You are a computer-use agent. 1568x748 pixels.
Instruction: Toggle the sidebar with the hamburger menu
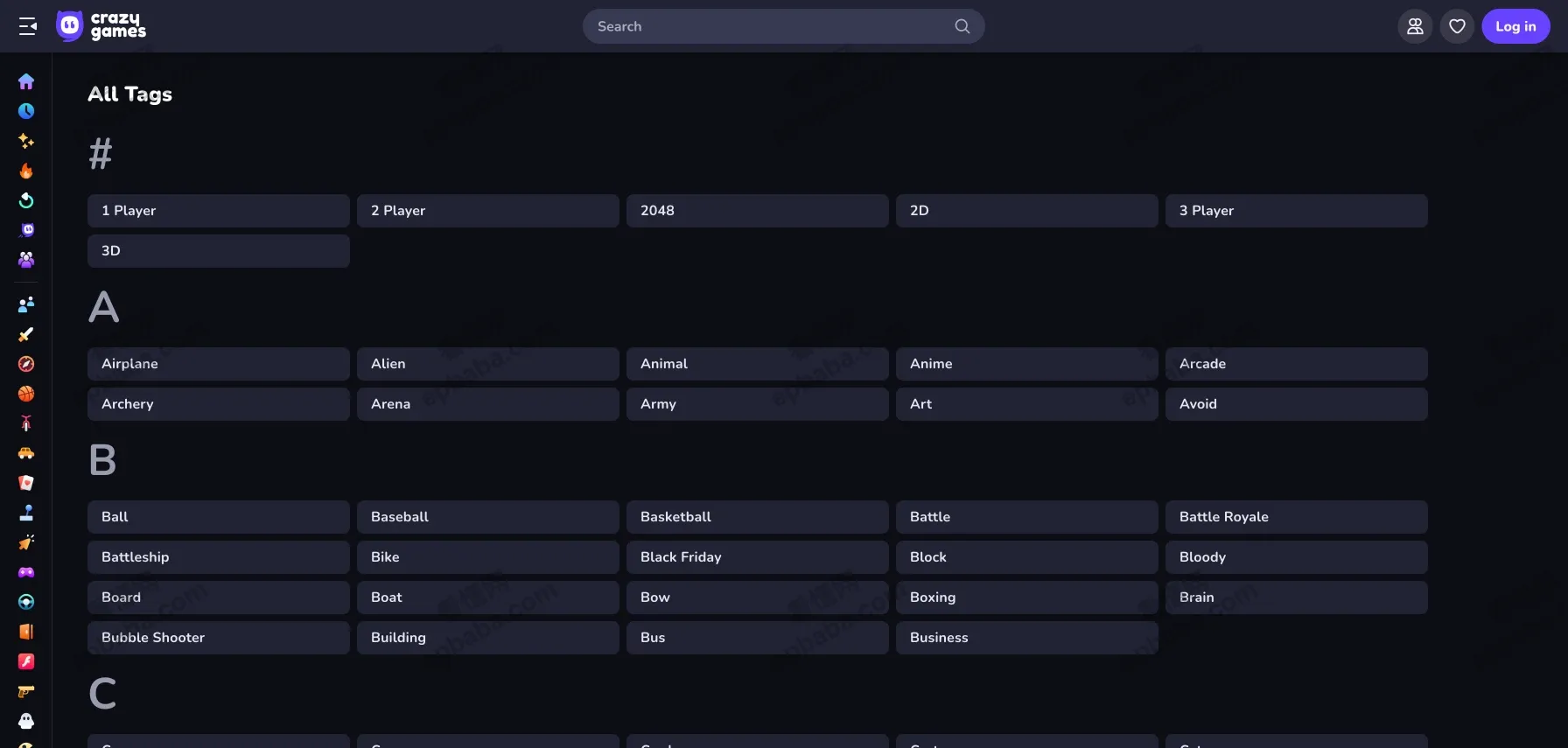coord(28,26)
